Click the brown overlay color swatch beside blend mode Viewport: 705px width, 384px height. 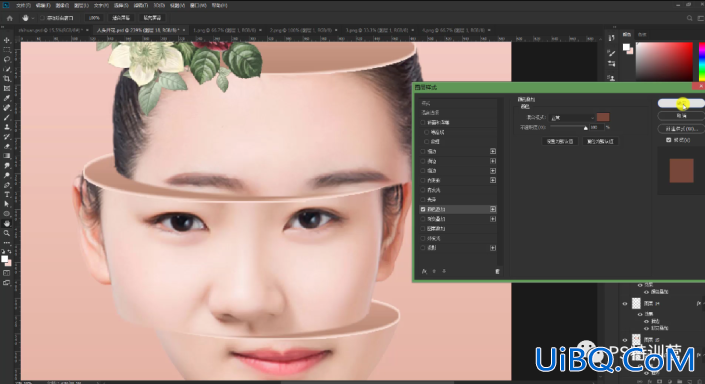tap(603, 117)
